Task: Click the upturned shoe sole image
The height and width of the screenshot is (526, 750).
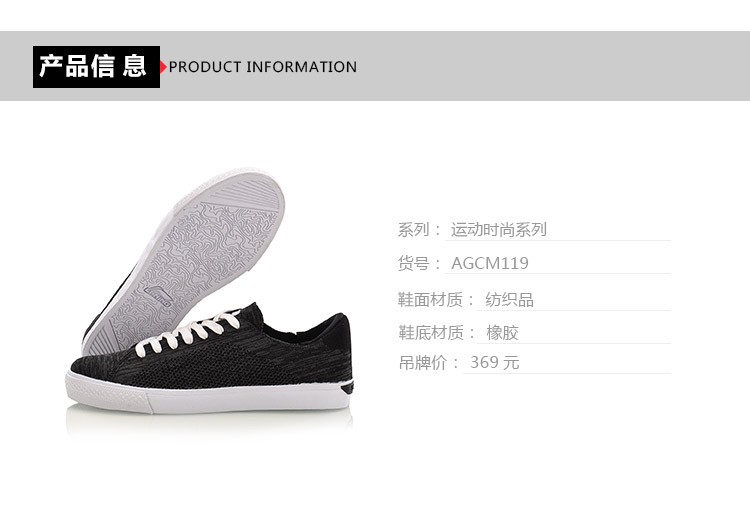Action: point(184,258)
